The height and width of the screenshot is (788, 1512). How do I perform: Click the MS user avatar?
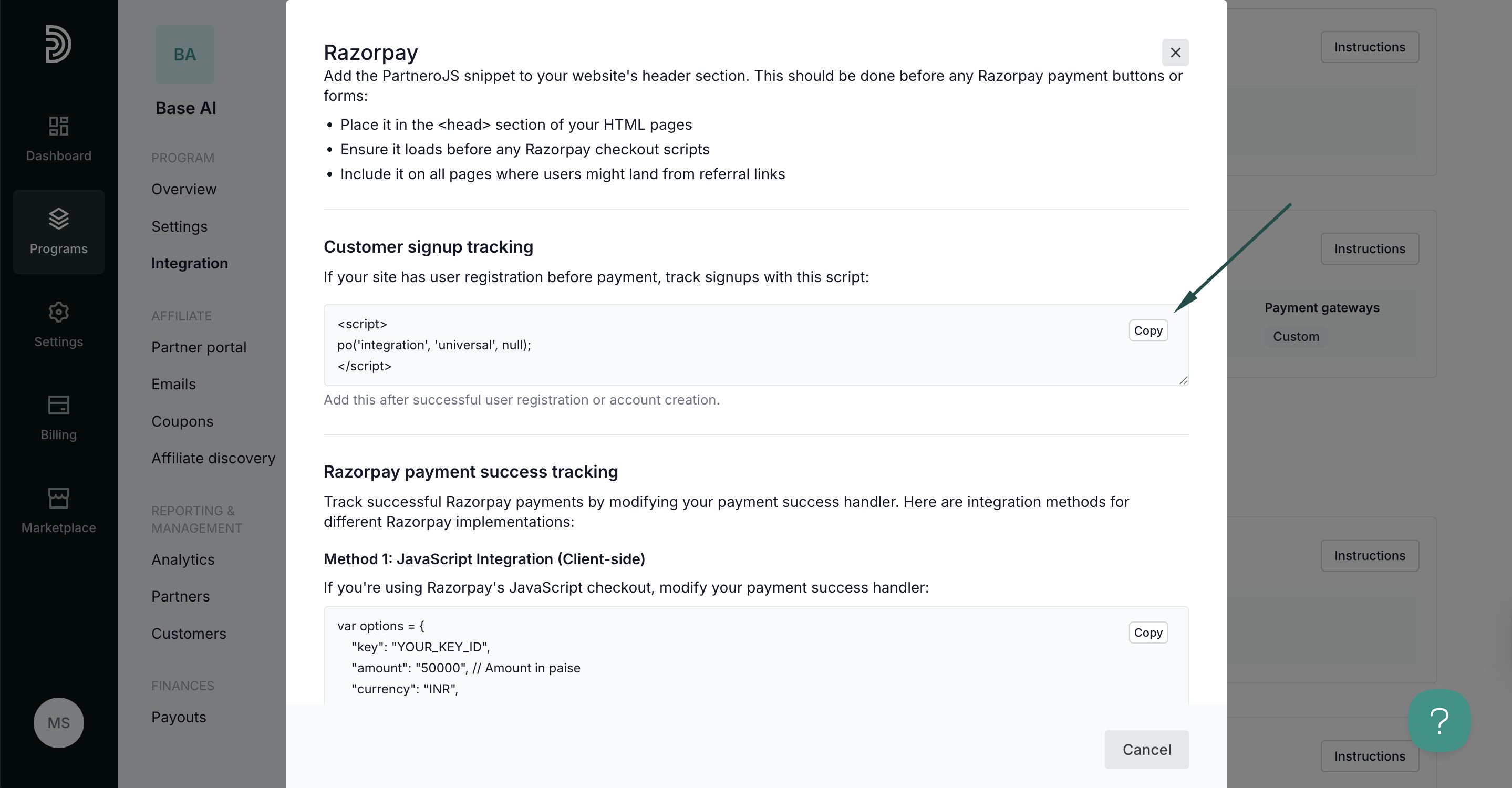point(59,723)
